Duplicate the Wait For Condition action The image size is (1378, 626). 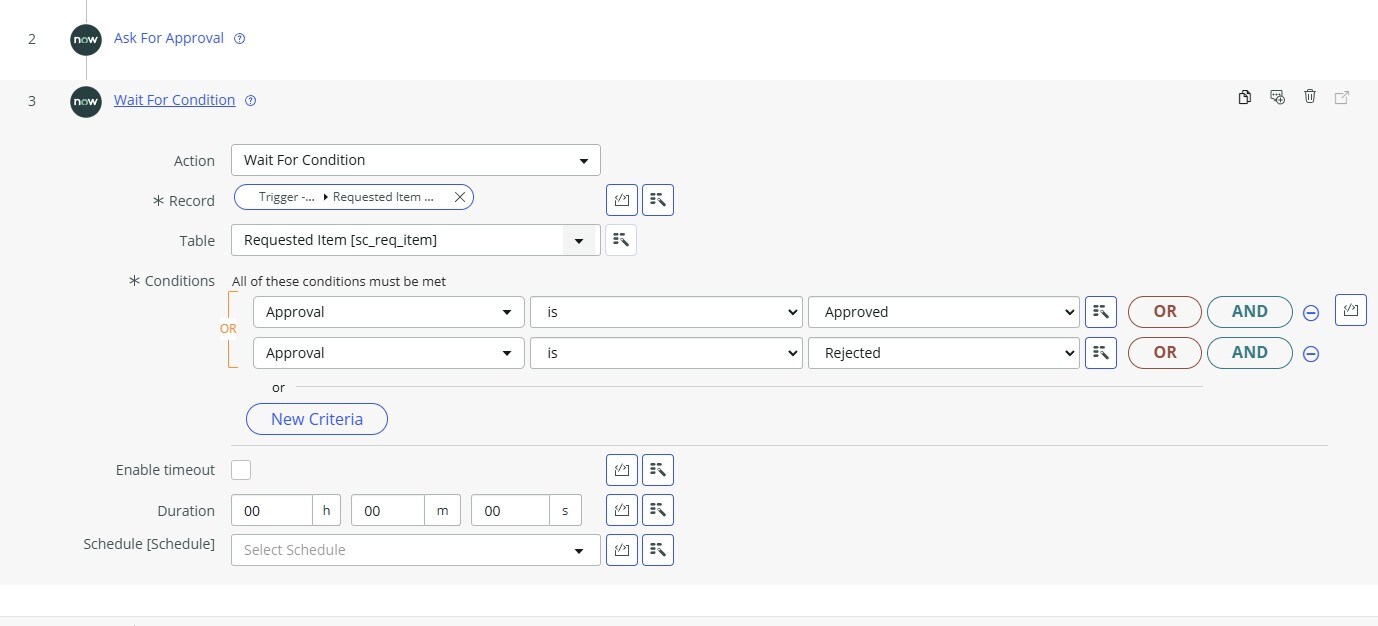[x=1244, y=96]
